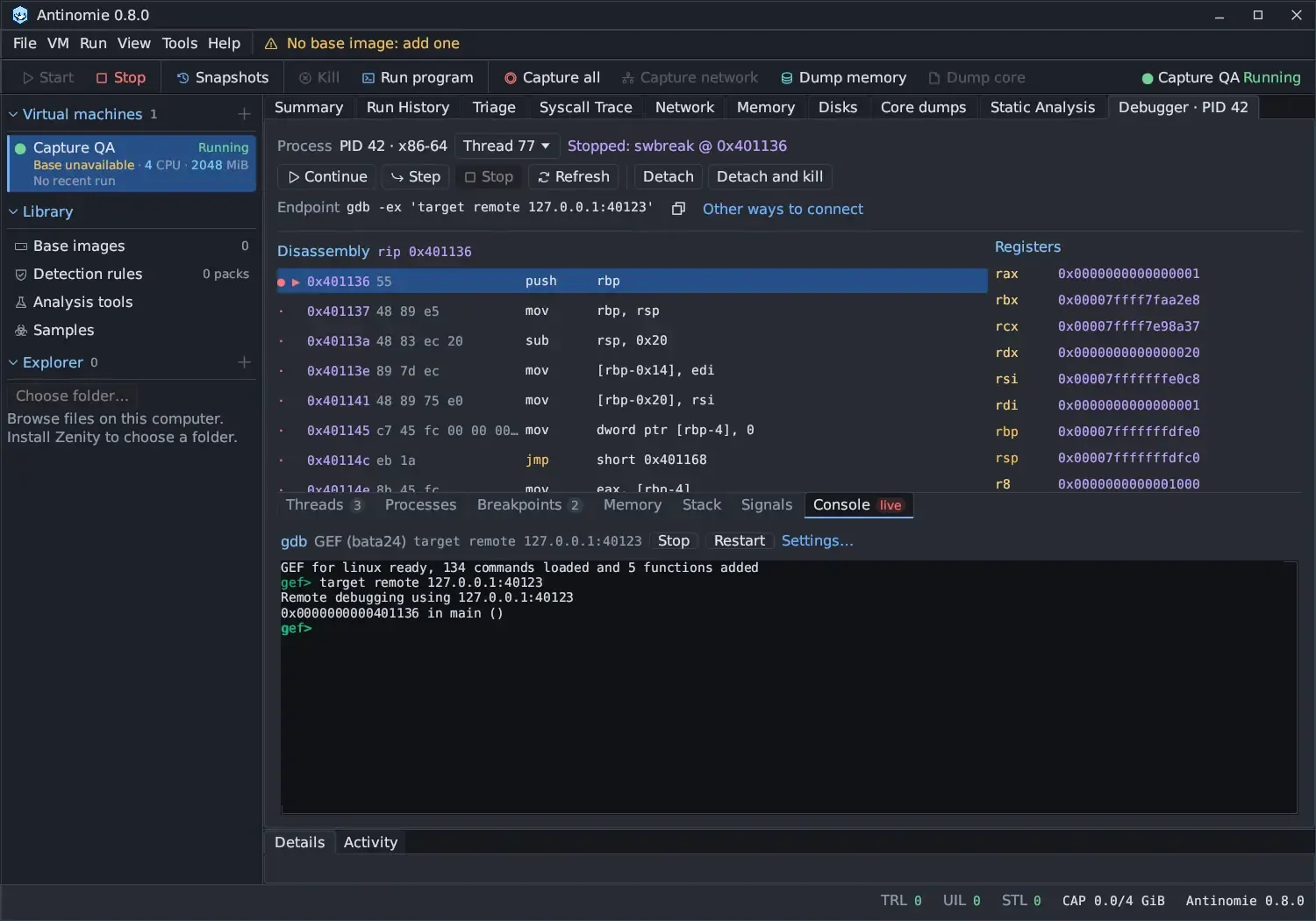
Task: Restart the gdb console session
Action: (x=739, y=541)
